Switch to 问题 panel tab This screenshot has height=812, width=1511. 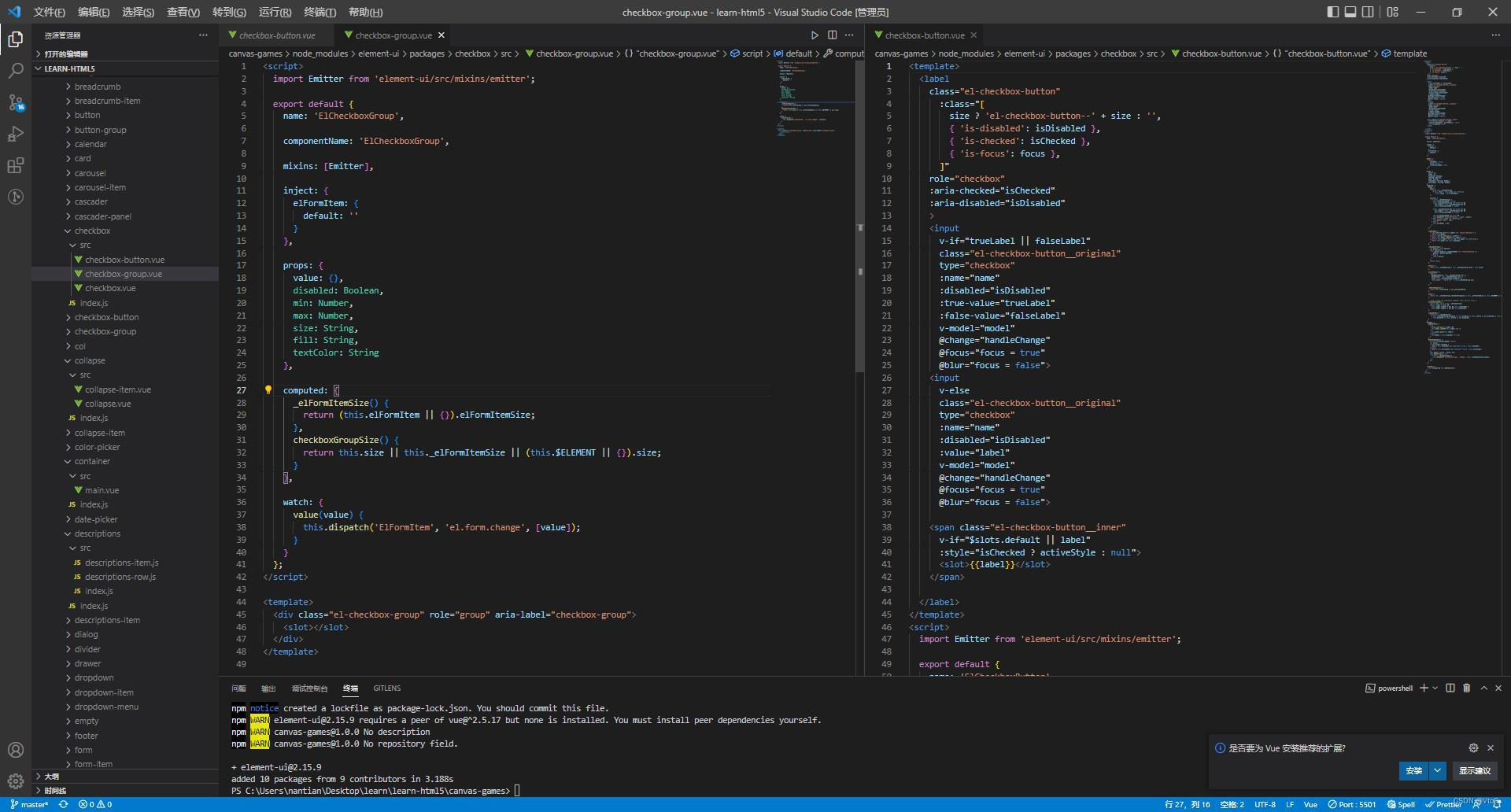[239, 688]
